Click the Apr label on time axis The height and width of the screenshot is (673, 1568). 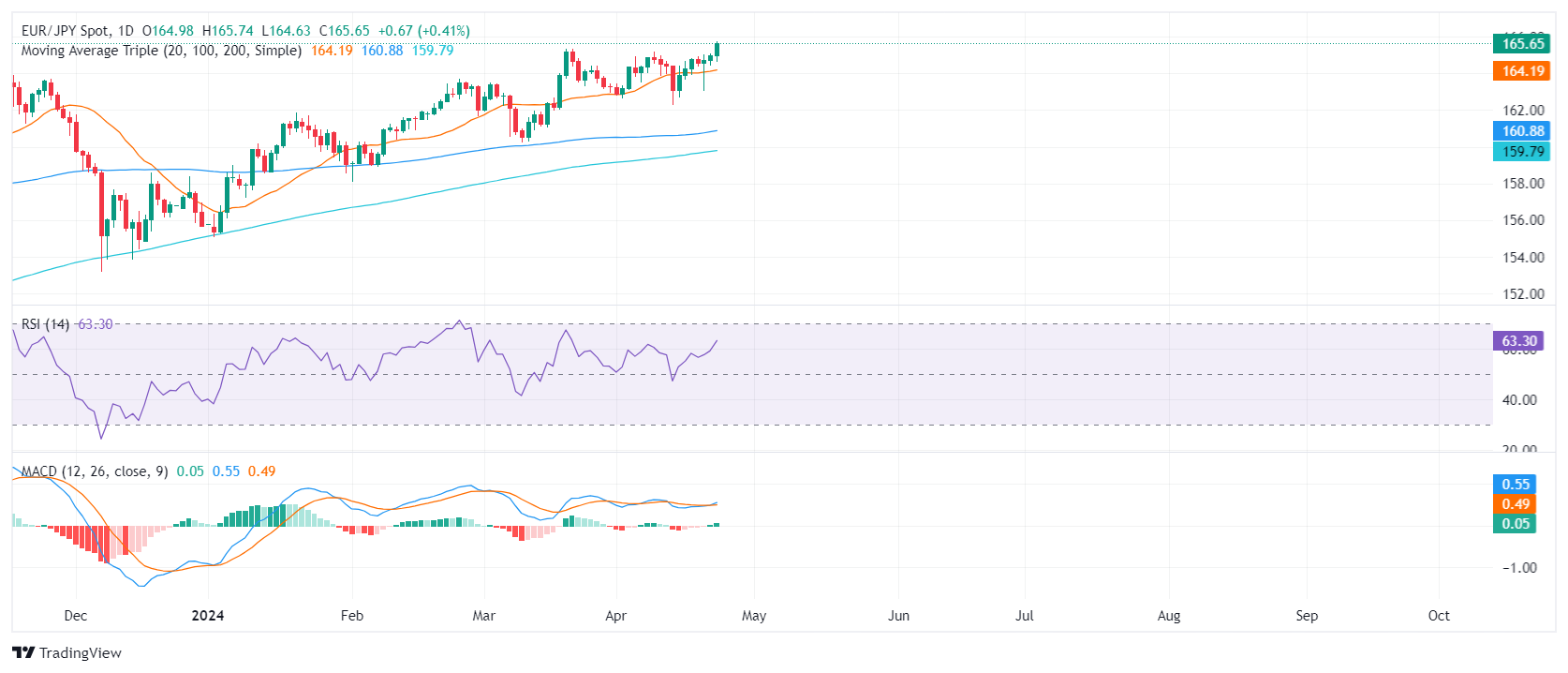coord(615,616)
